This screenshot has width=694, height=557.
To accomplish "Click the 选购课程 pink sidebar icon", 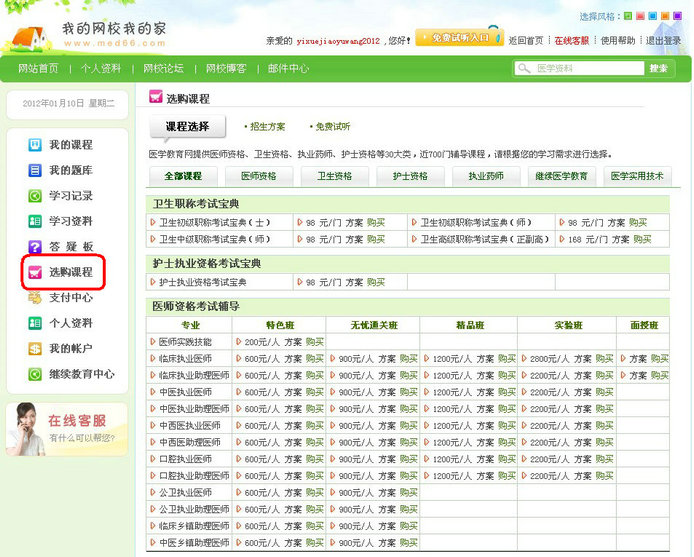I will (x=35, y=272).
